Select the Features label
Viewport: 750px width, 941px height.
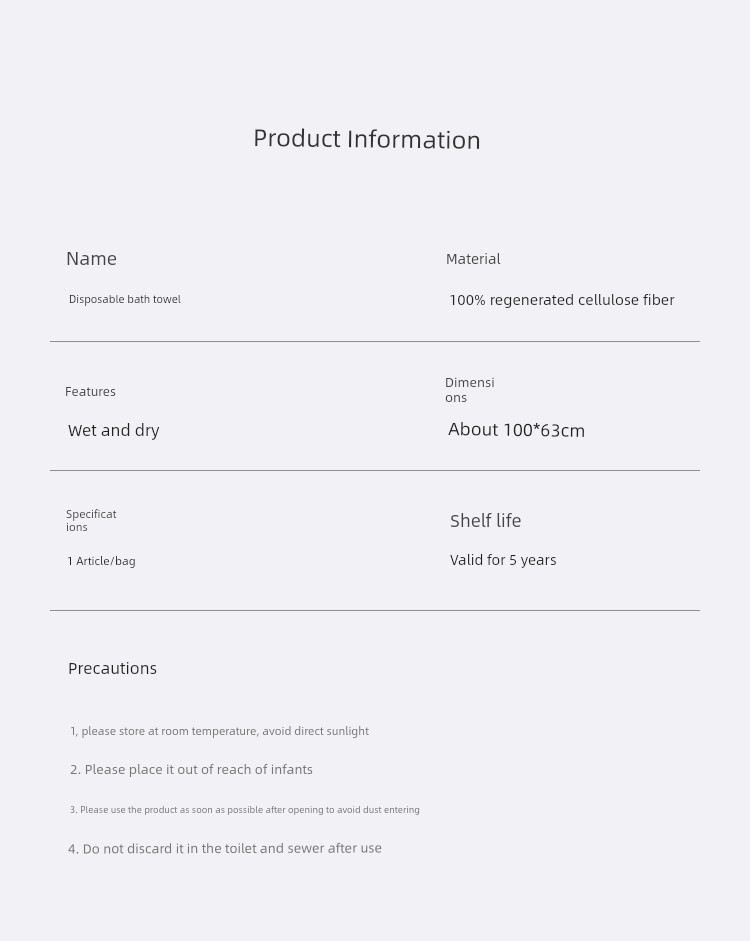point(90,391)
